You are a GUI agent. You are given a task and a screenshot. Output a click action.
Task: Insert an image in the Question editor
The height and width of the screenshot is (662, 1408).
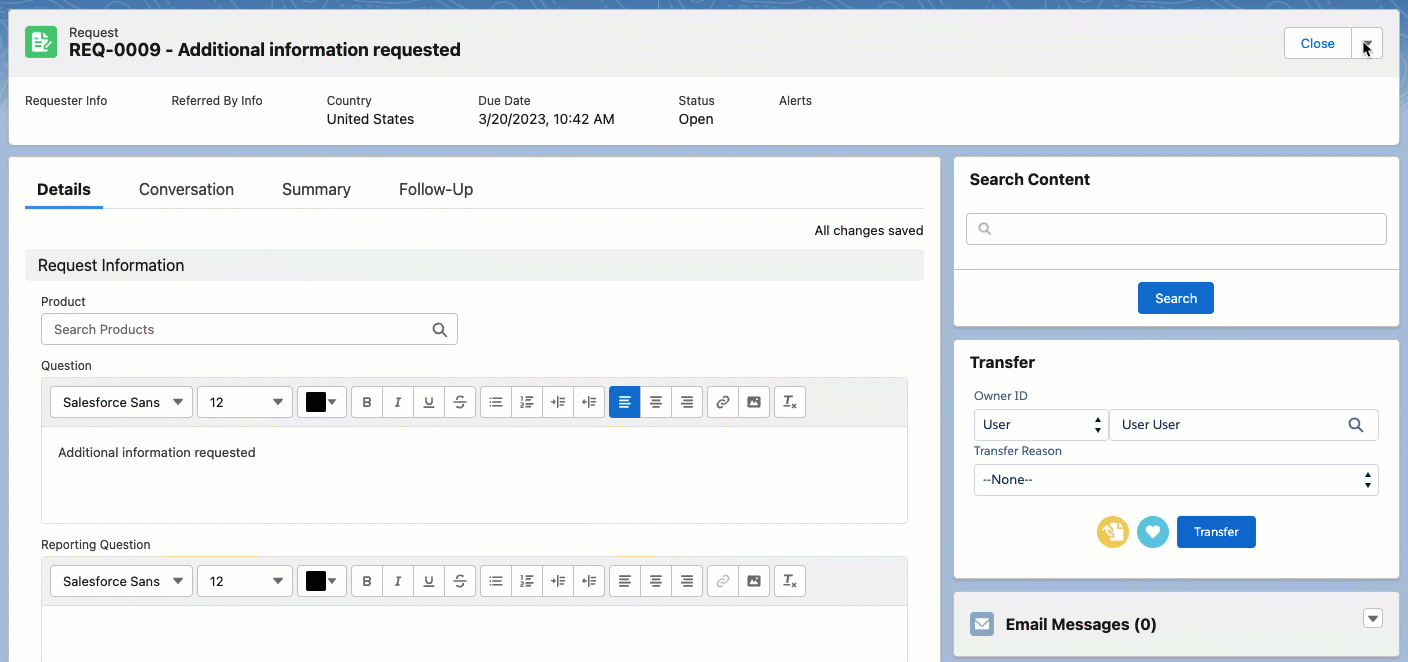pyautogui.click(x=754, y=402)
